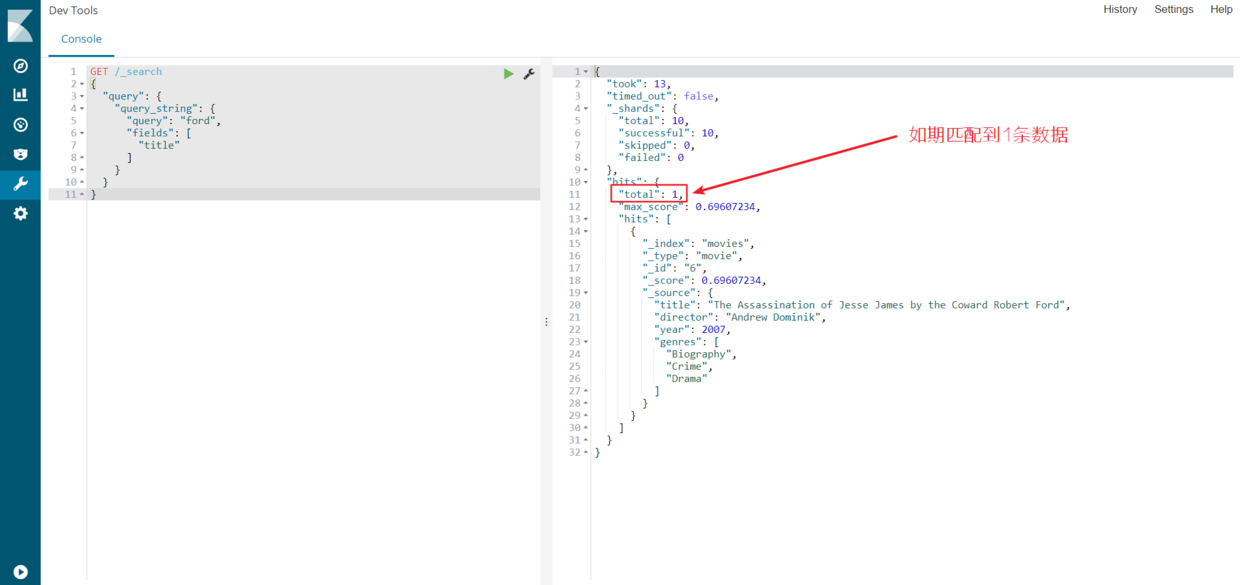The height and width of the screenshot is (585, 1240).
Task: Click the "Biography" genre entry
Action: 702,354
